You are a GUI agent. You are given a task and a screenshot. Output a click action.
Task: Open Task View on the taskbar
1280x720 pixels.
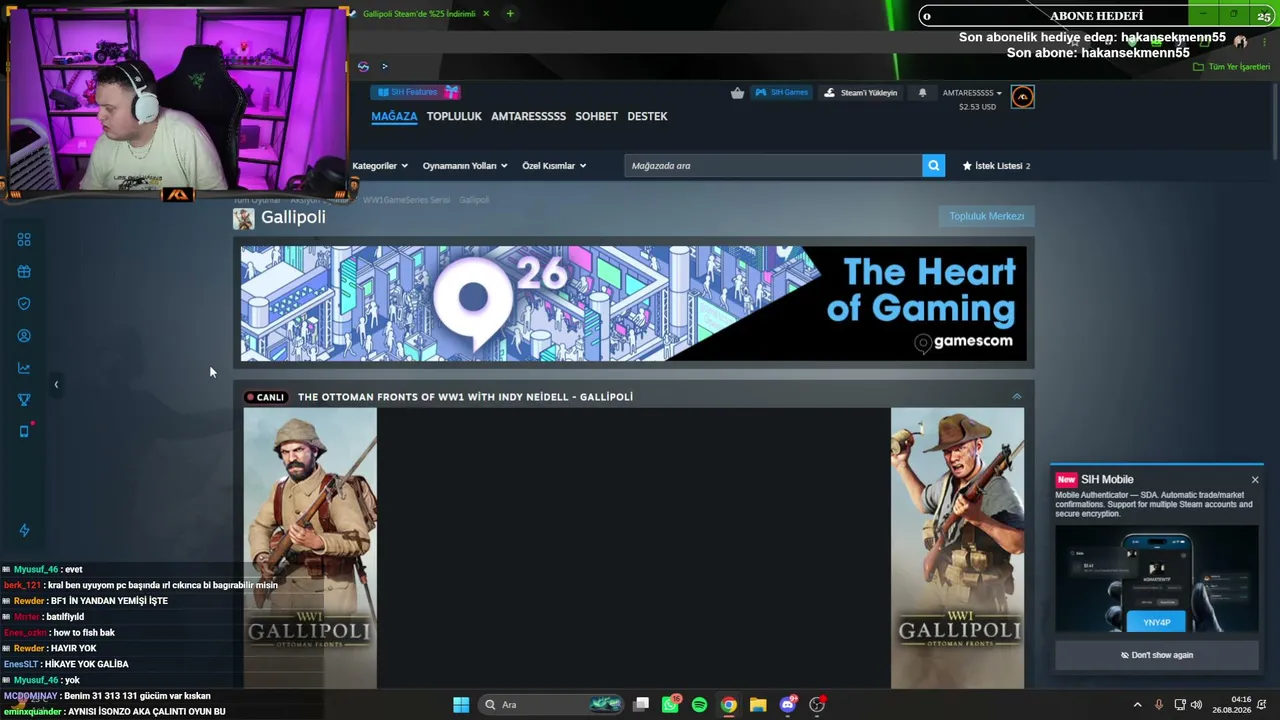[x=641, y=705]
